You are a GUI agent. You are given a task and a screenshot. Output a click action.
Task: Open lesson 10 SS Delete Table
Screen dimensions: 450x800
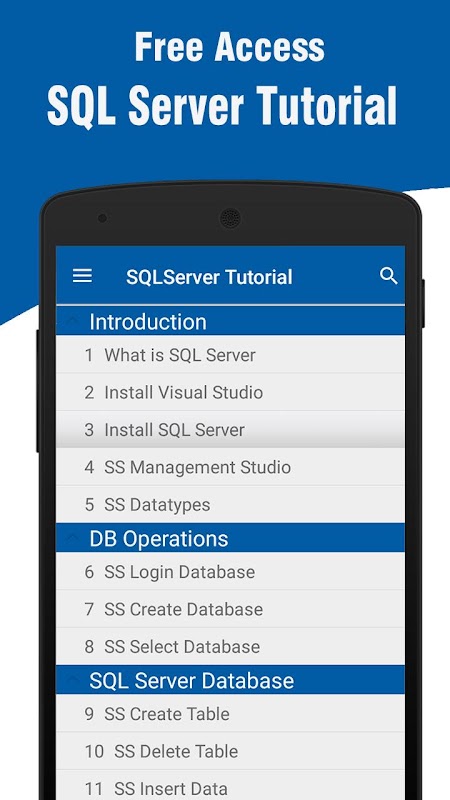pos(230,751)
